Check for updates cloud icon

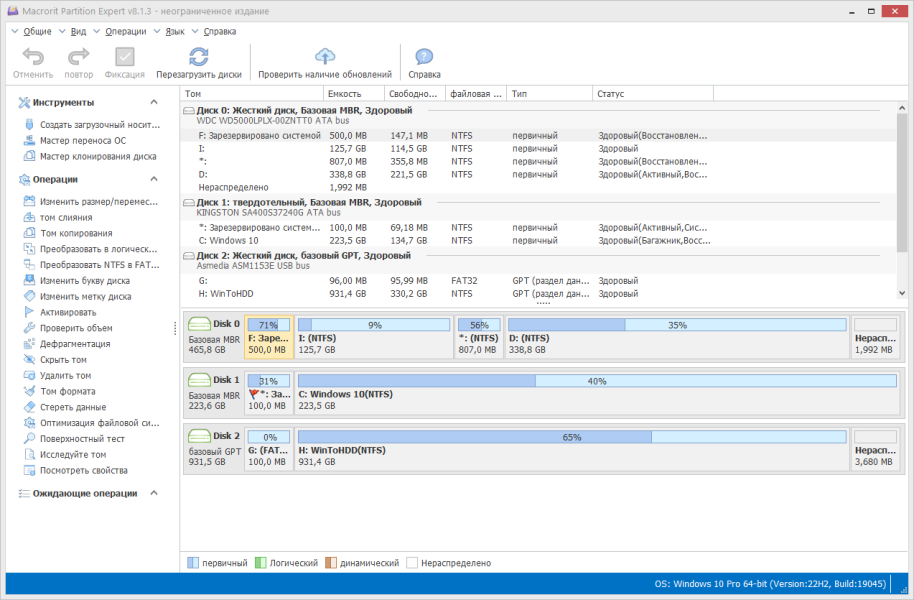click(x=325, y=57)
